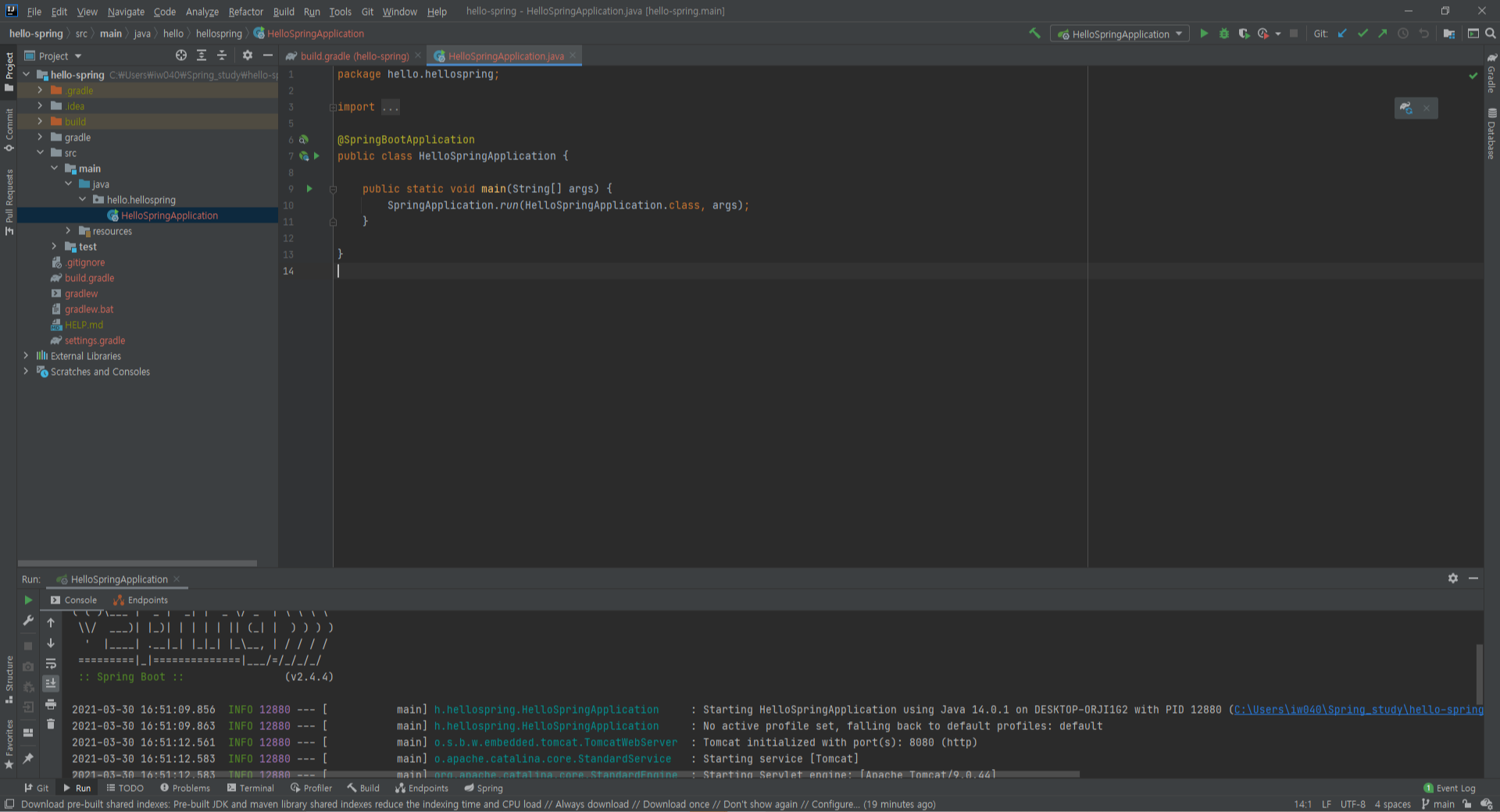1500x812 pixels.
Task: Push commits with green Git arrow
Action: (1383, 34)
